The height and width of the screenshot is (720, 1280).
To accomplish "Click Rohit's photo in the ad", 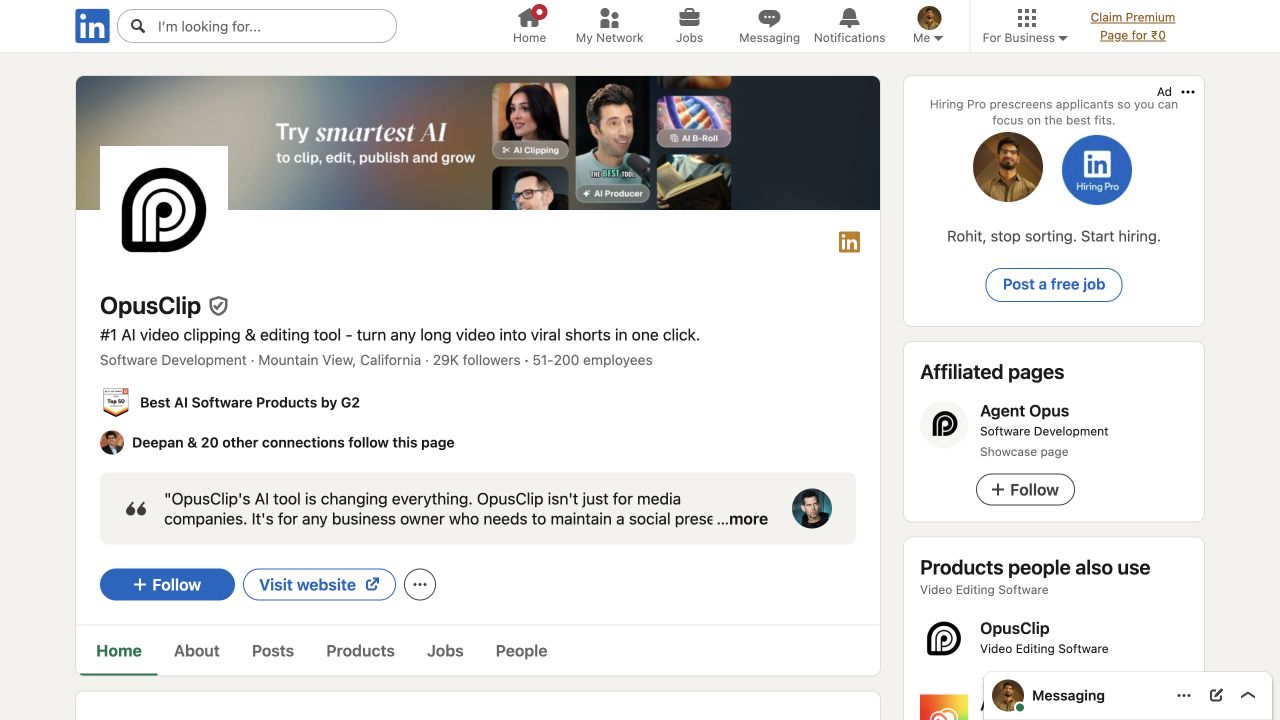I will [1008, 167].
